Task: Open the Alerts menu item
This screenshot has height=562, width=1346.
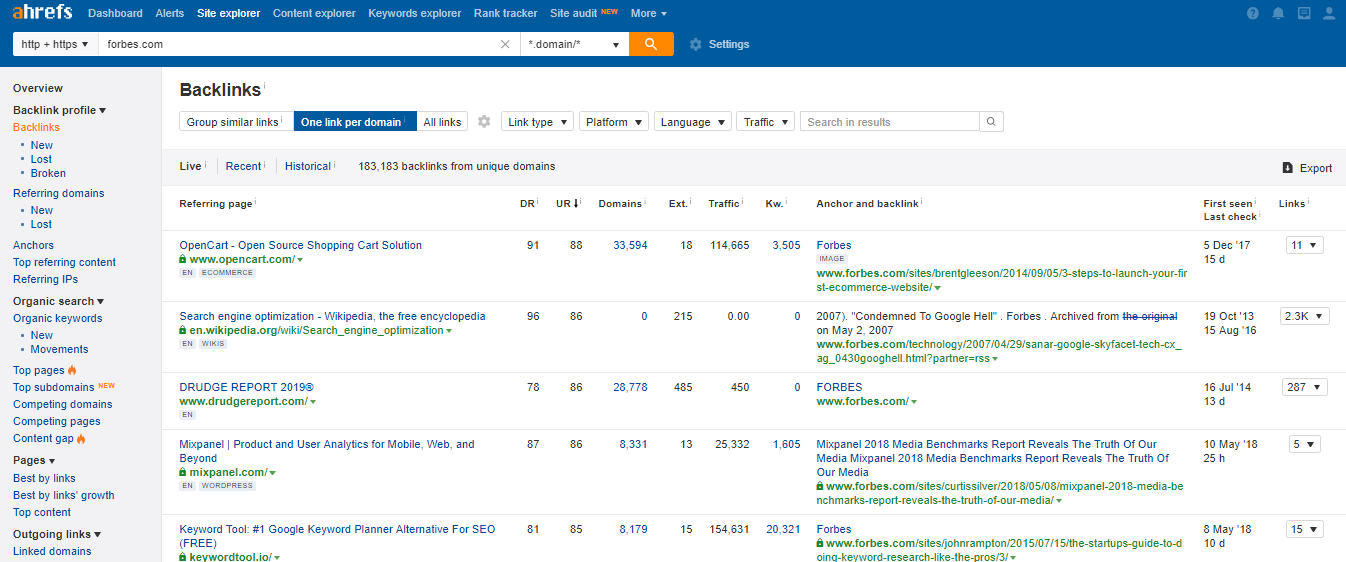Action: click(170, 13)
